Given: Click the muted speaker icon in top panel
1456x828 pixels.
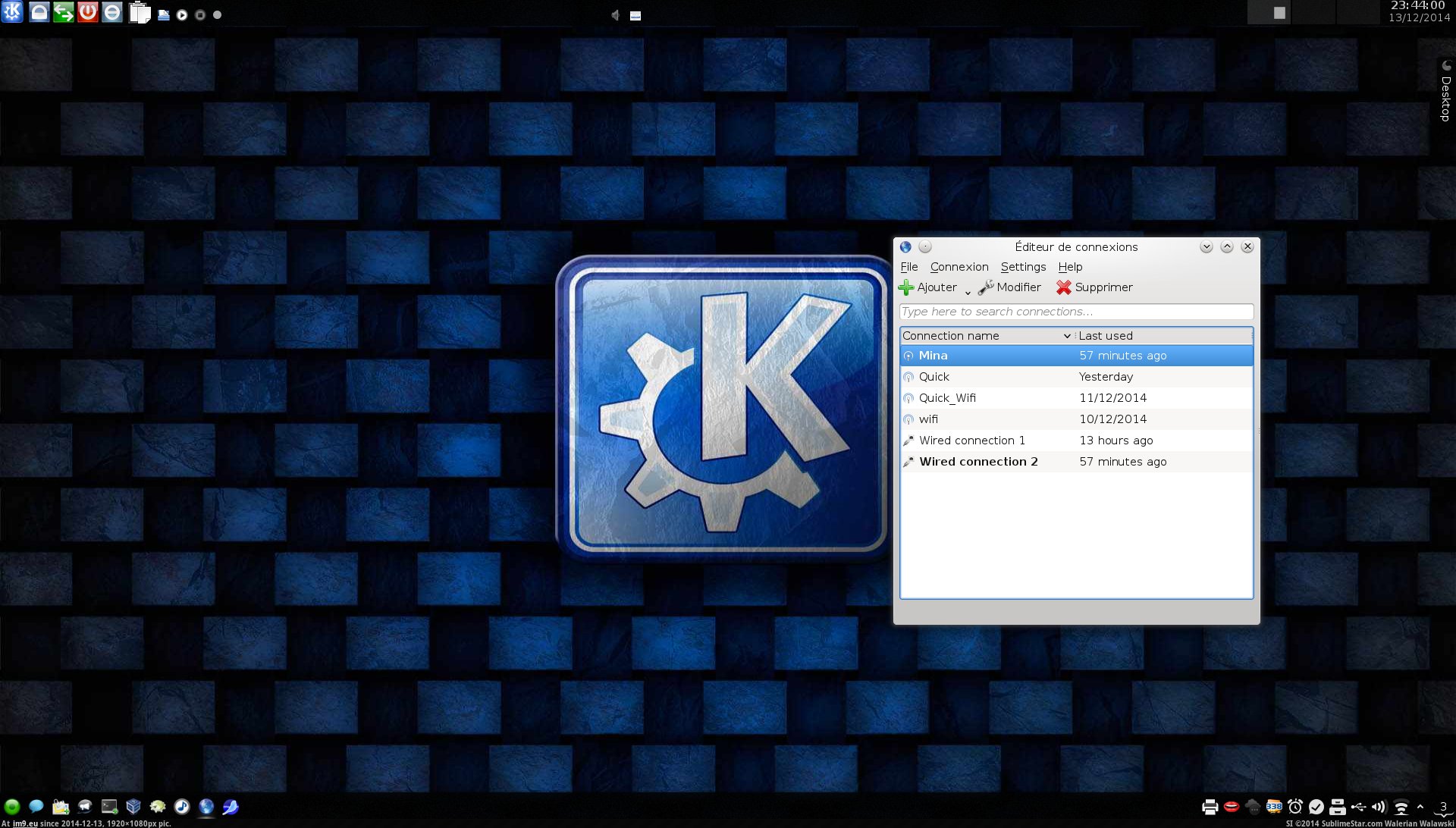Looking at the screenshot, I should click(615, 15).
